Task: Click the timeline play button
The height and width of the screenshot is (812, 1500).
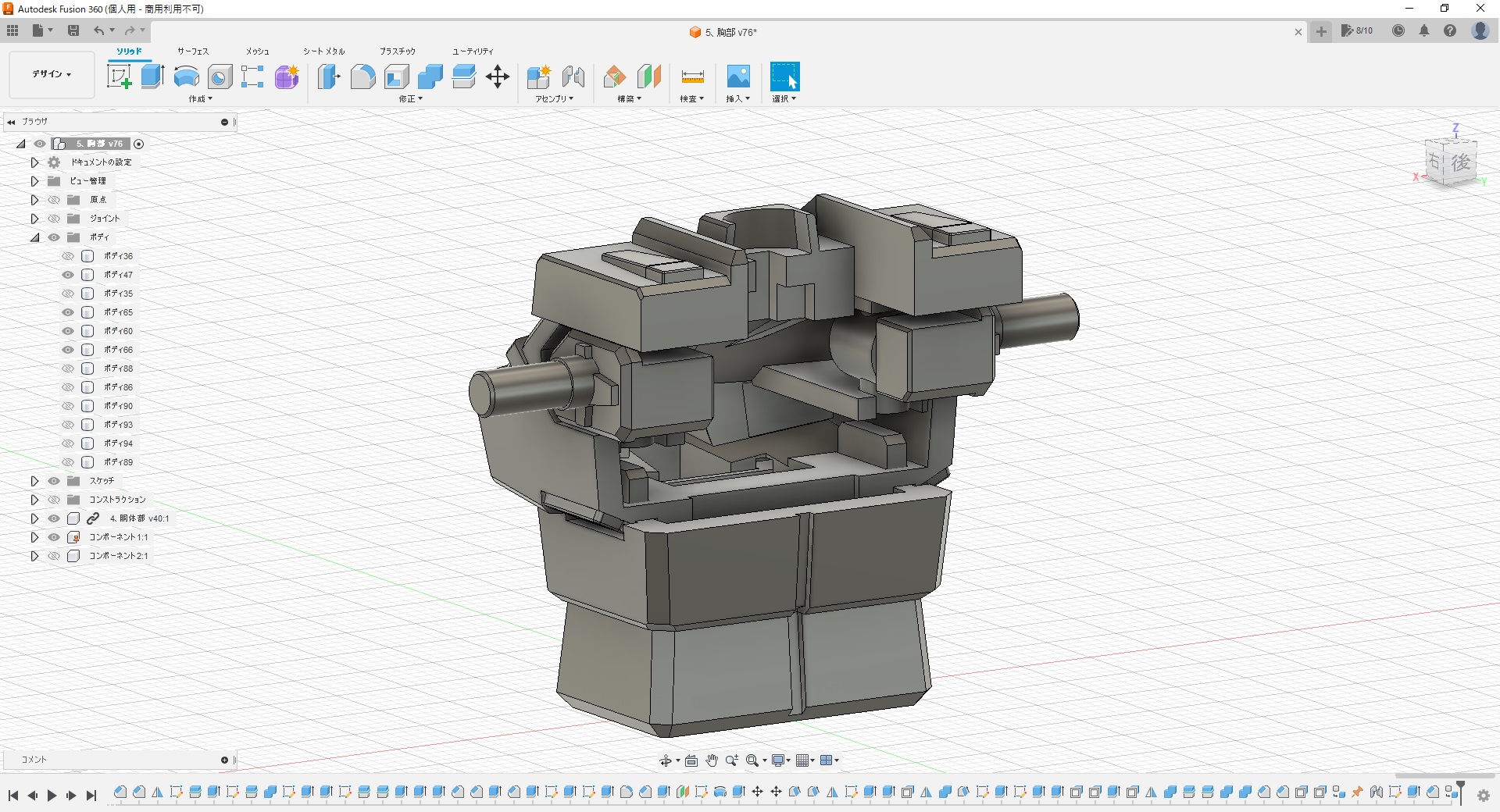Action: tap(52, 796)
